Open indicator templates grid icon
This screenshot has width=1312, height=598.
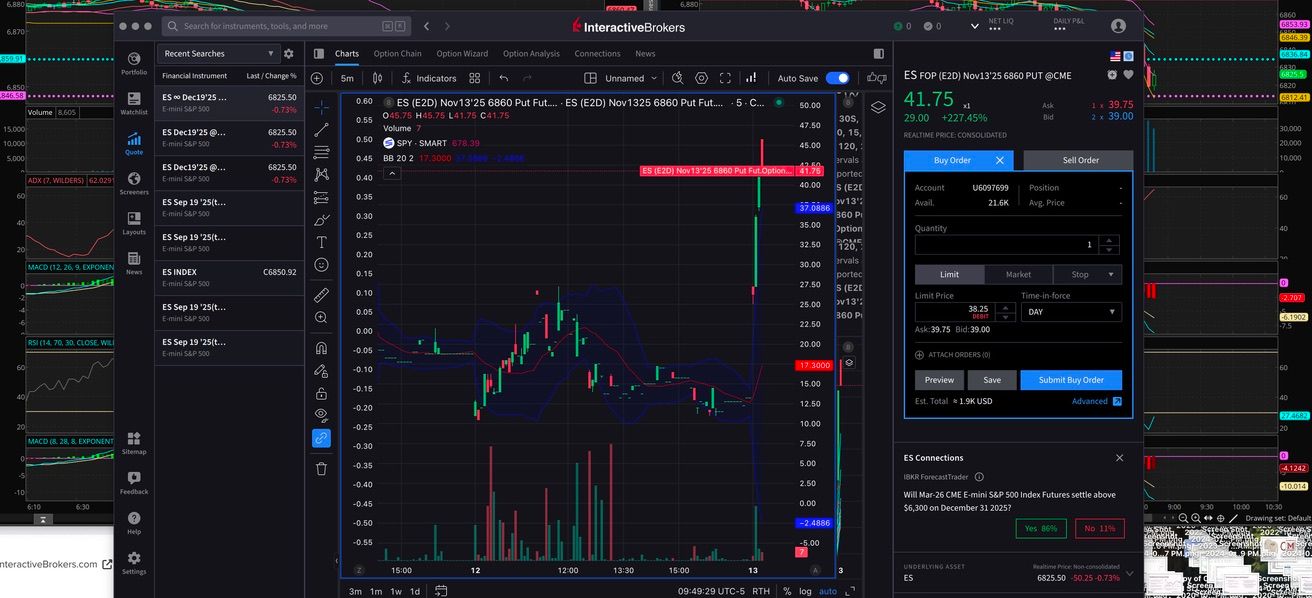[x=475, y=78]
